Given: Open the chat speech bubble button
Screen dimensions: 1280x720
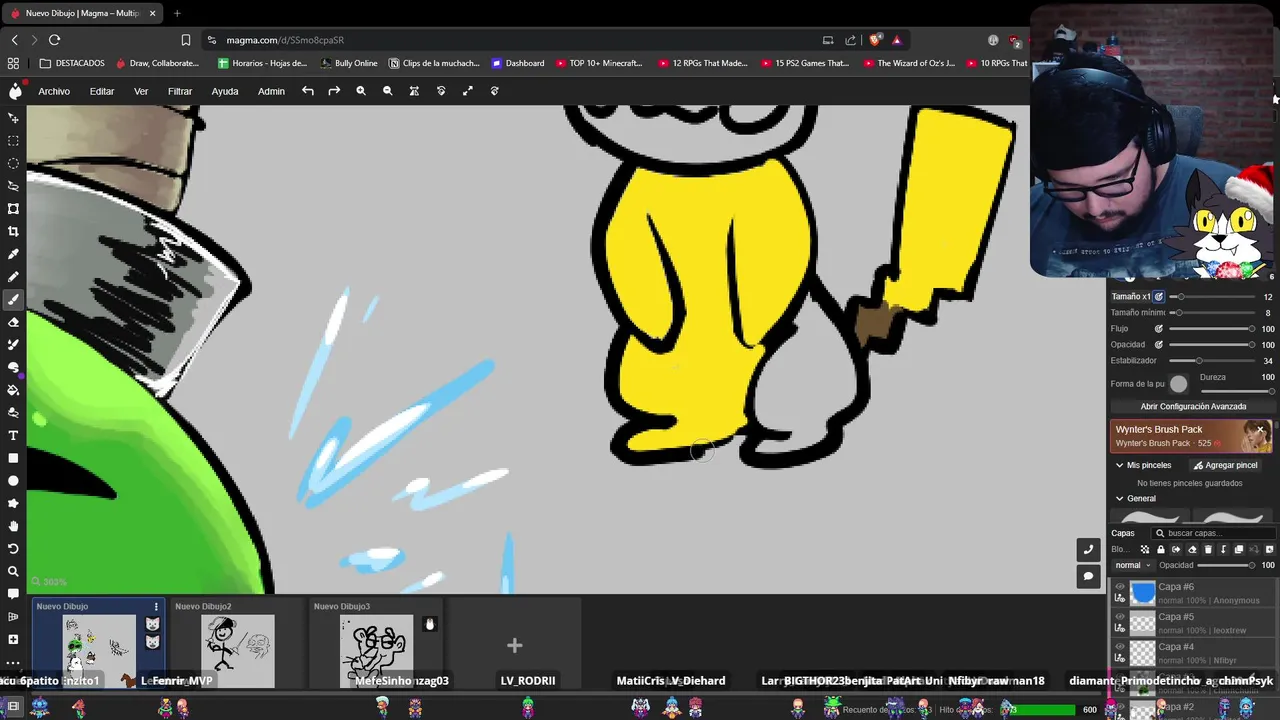Looking at the screenshot, I should click(1088, 576).
